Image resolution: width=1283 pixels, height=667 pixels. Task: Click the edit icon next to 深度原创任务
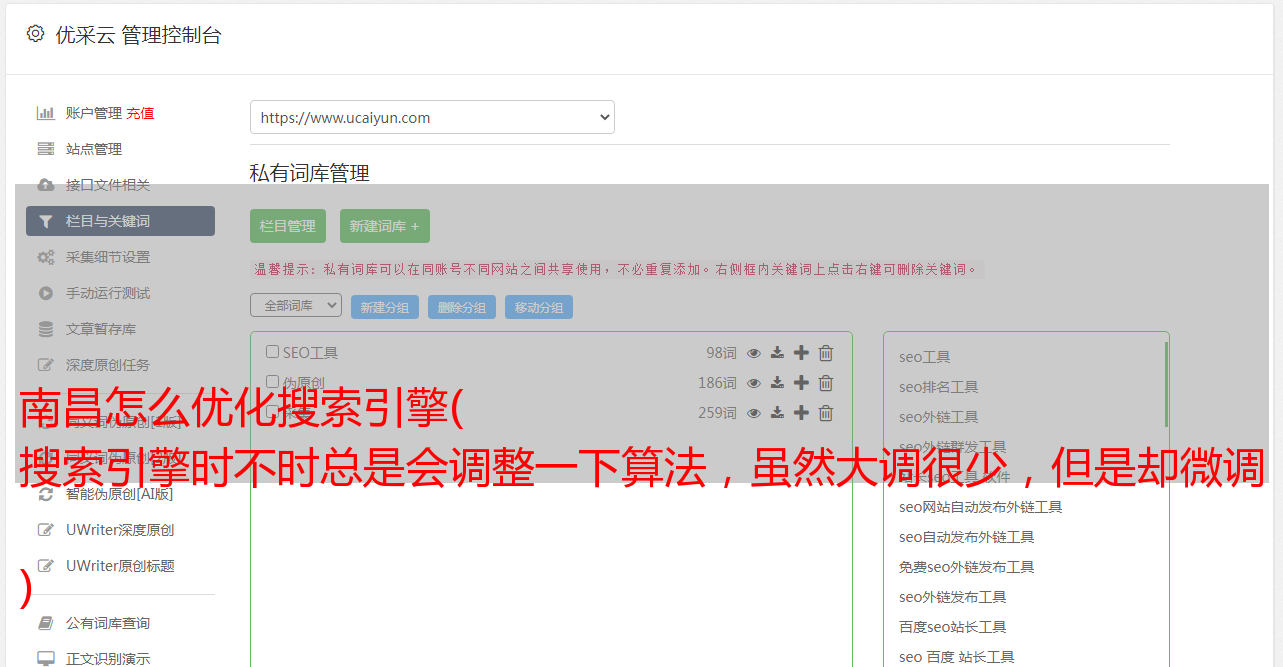point(46,365)
